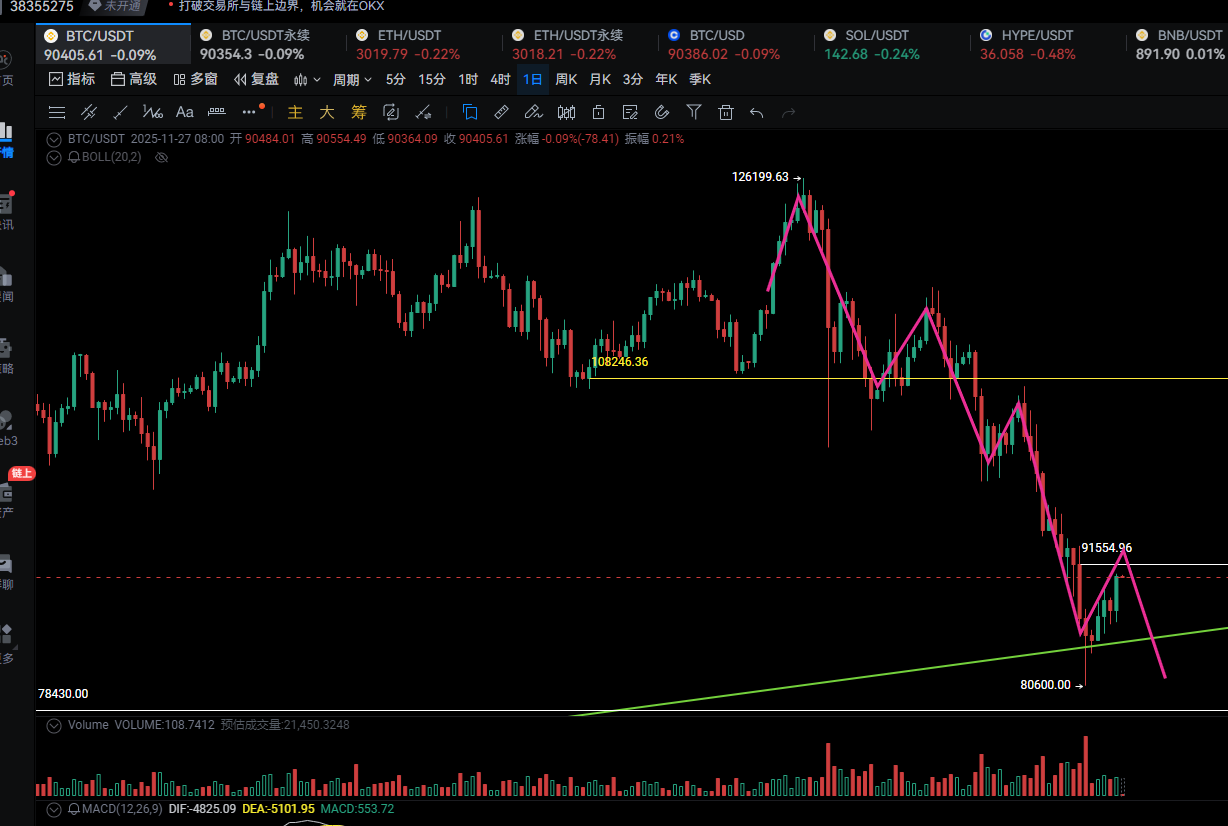Toggle the 主 main-force indicator
The height and width of the screenshot is (826, 1228).
(x=295, y=112)
